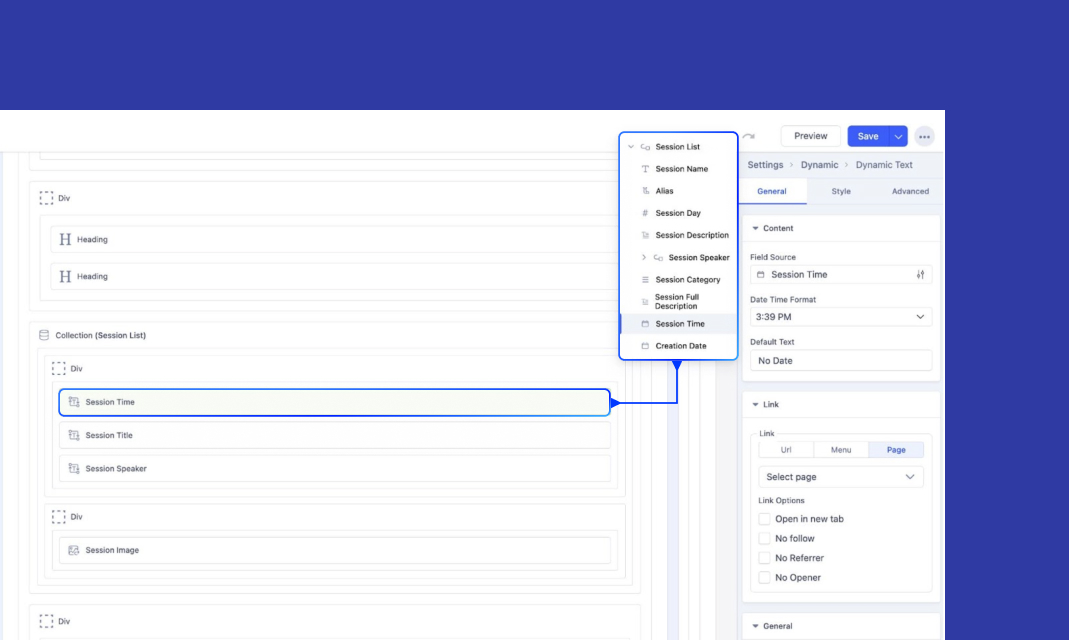
Task: Click the redo arrow icon
Action: (x=749, y=137)
